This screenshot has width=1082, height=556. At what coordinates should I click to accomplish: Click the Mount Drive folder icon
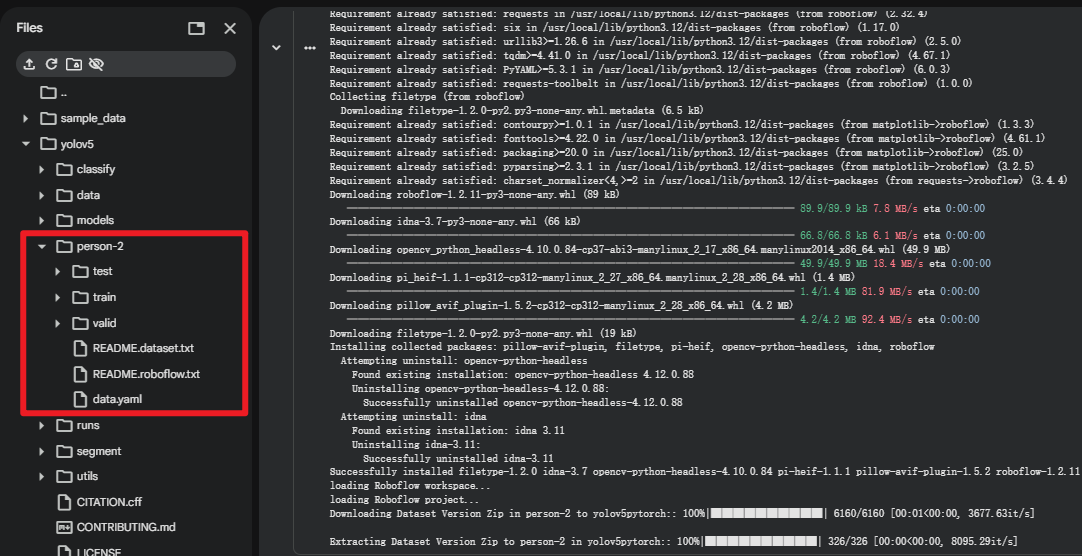74,64
